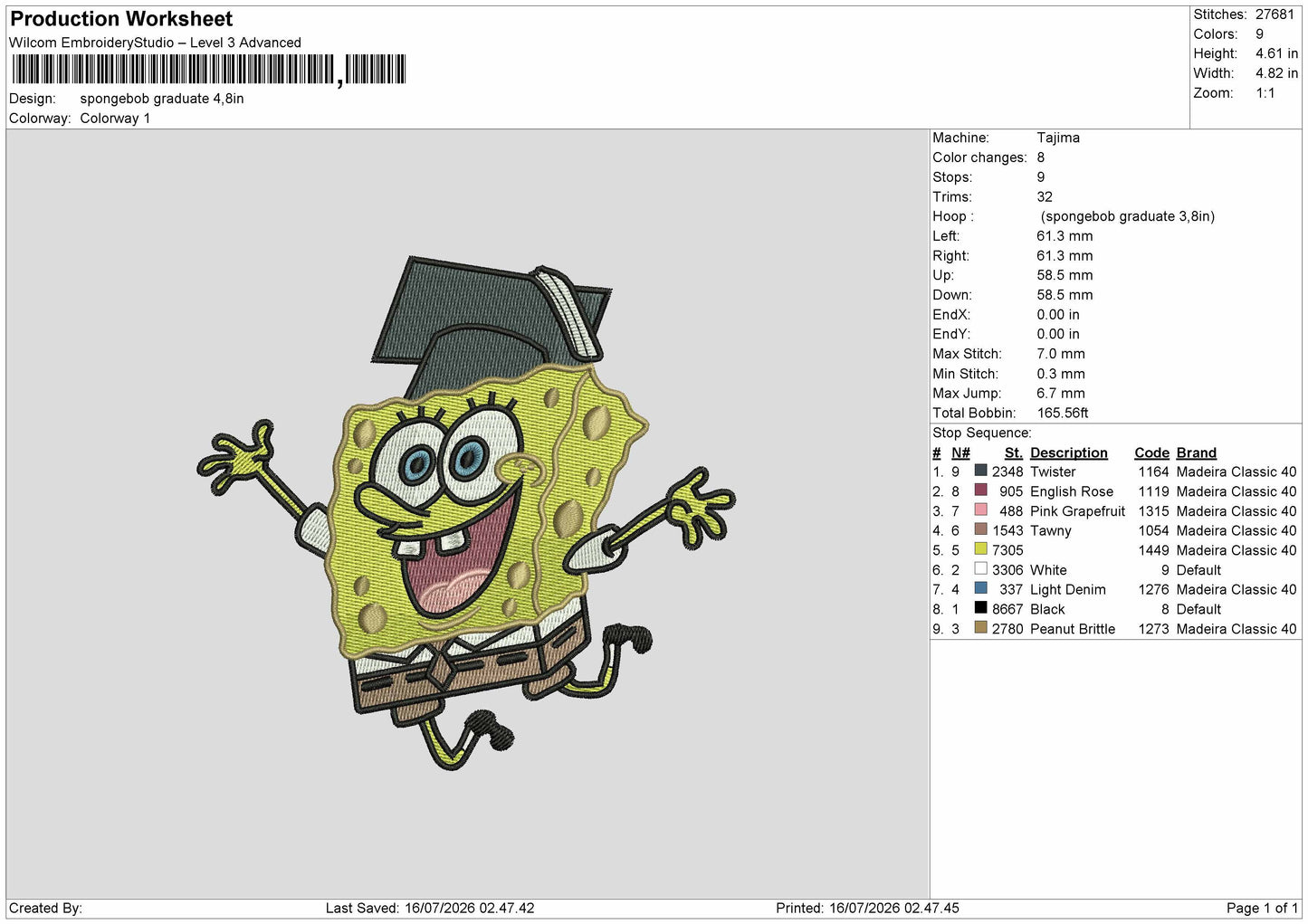Click the 'English Rose' description text
Image resolution: width=1308 pixels, height=924 pixels.
pyautogui.click(x=1072, y=491)
